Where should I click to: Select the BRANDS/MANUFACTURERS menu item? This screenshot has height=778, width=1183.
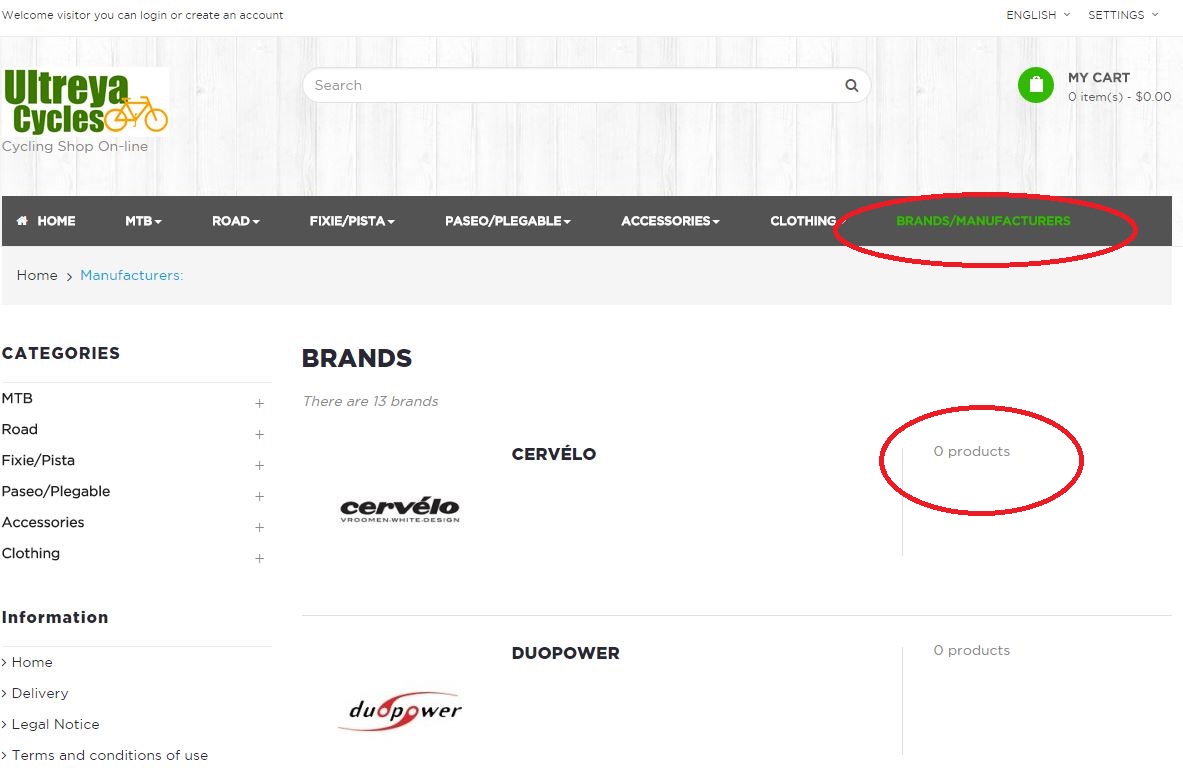(x=983, y=221)
